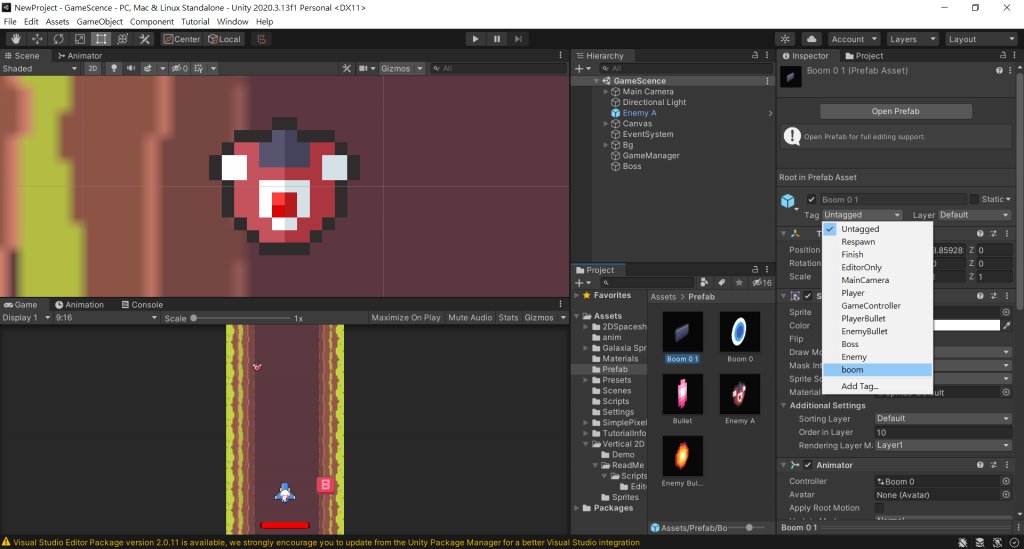Screen dimensions: 1024x549
Task: Expand the Canvas object in Hierarchy
Action: [x=607, y=124]
